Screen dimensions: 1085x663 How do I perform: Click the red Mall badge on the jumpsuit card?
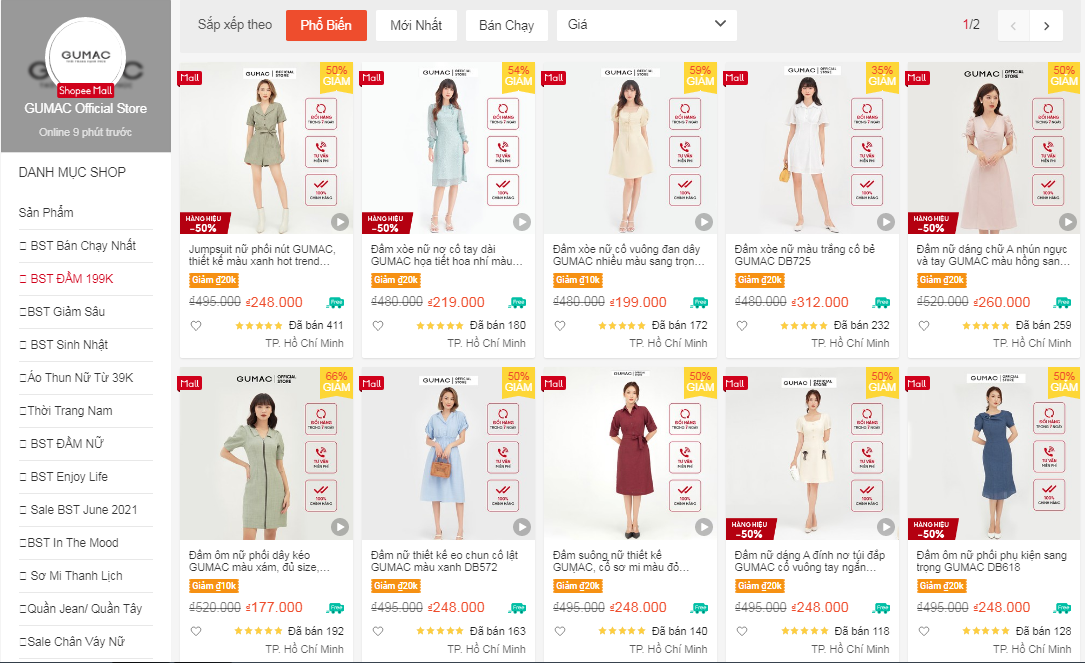(x=189, y=77)
